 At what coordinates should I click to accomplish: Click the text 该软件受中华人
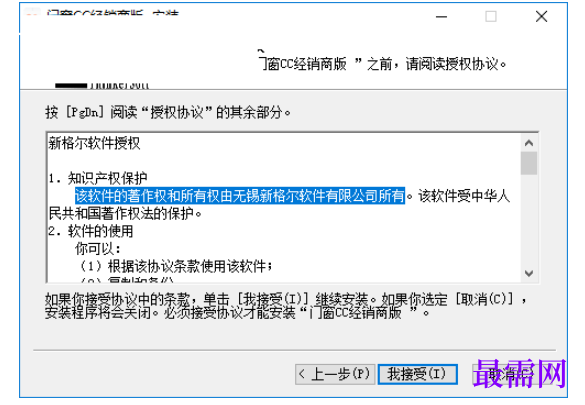(x=464, y=196)
